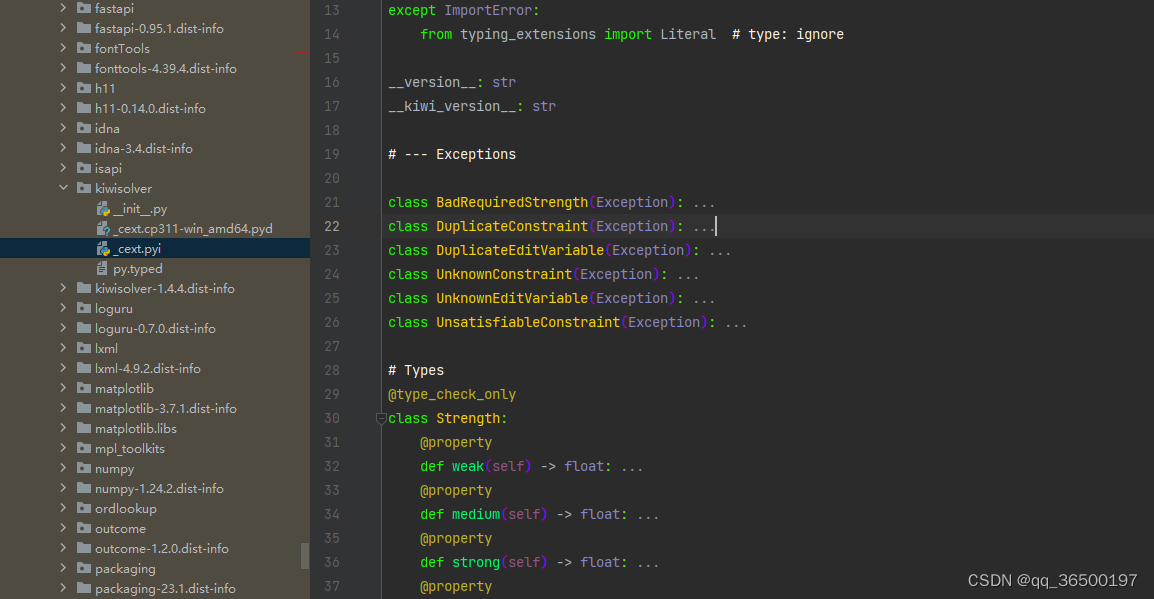Expand the packaging folder chevron

coord(63,569)
